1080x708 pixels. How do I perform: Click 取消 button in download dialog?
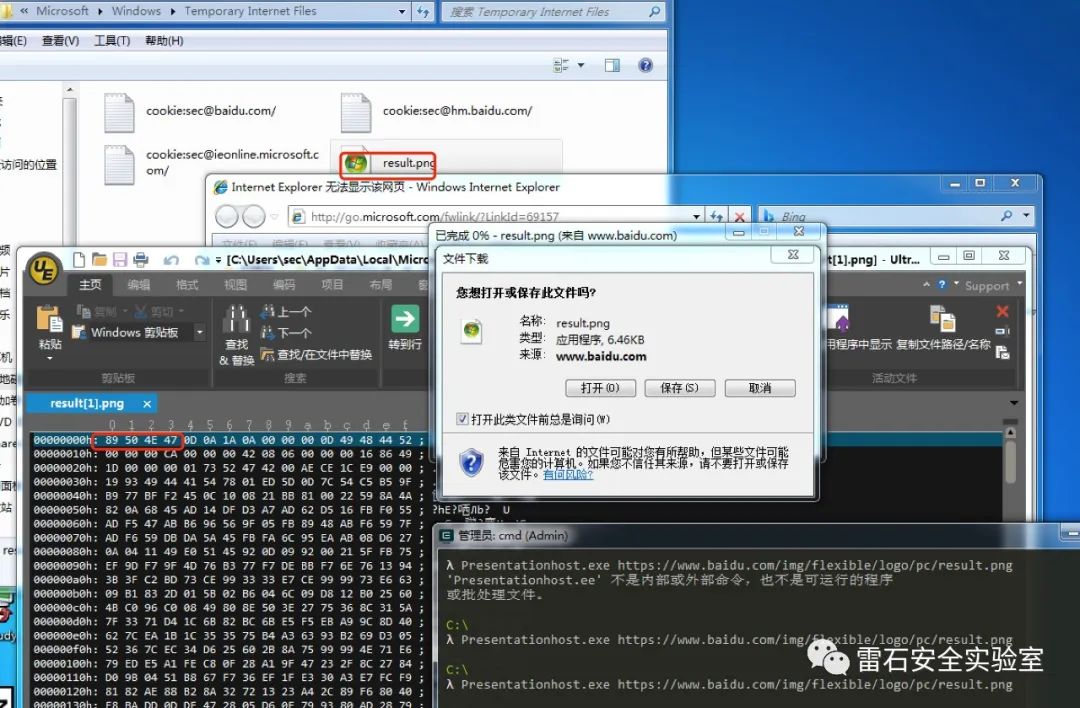click(760, 388)
